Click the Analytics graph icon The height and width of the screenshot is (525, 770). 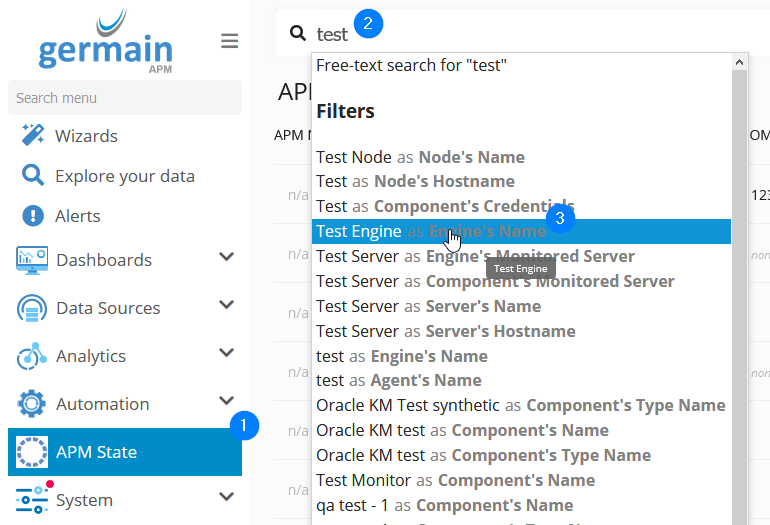pos(33,356)
